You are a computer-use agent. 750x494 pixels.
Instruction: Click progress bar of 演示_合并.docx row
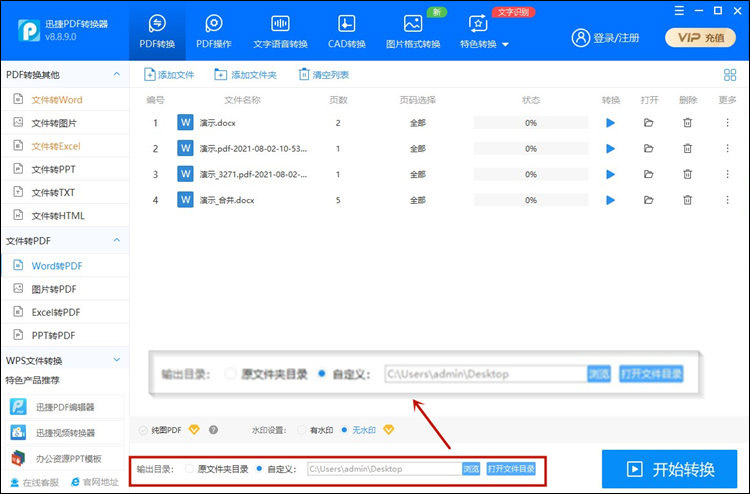point(530,200)
